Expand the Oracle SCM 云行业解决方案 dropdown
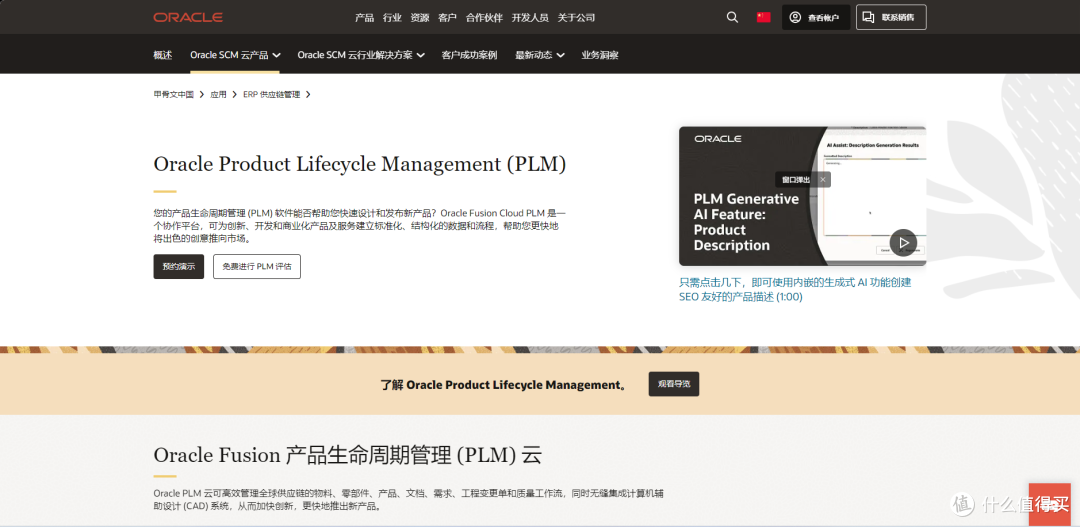Viewport: 1080px width, 527px height. coord(361,55)
